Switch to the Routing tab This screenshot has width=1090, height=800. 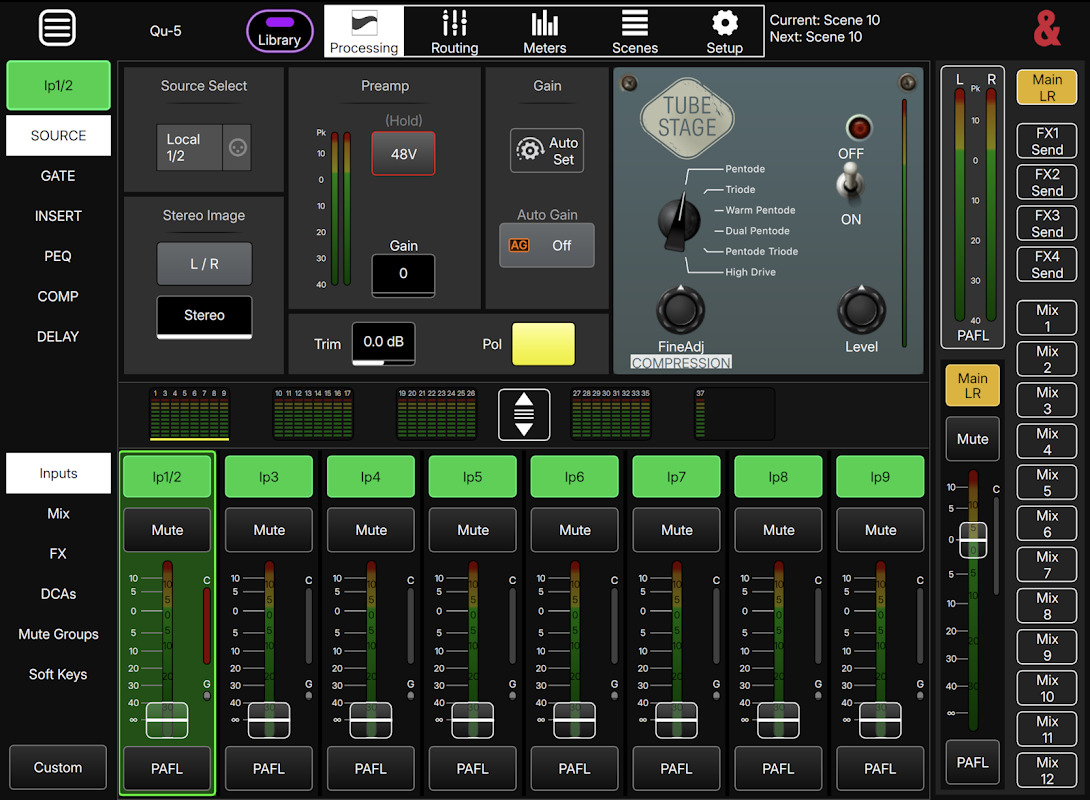click(454, 31)
